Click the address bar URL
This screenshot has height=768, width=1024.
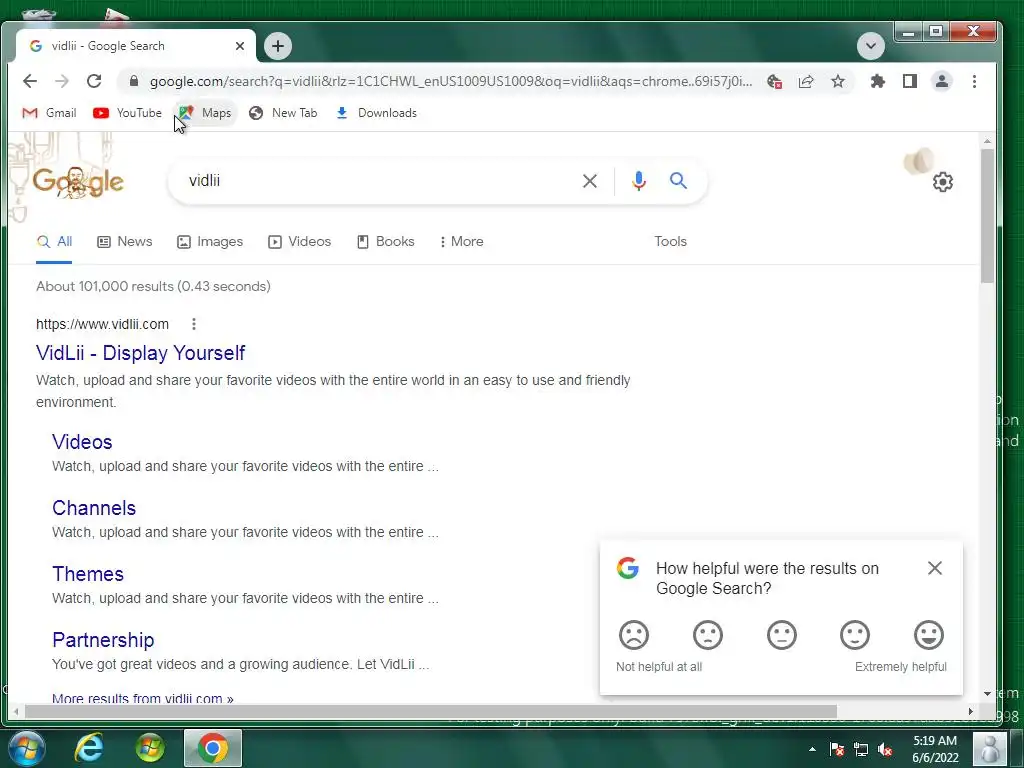pos(451,81)
